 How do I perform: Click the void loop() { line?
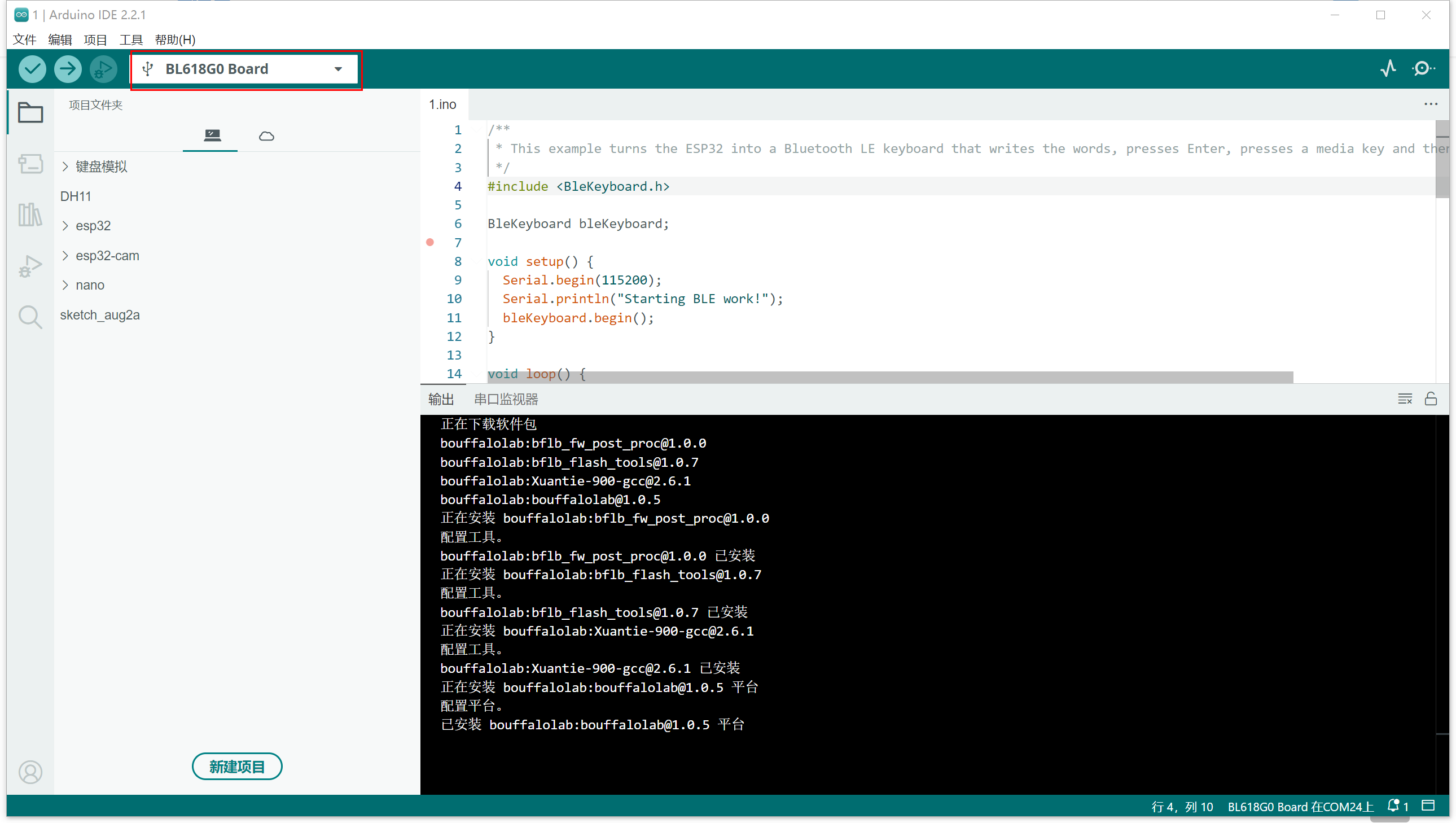coord(536,374)
